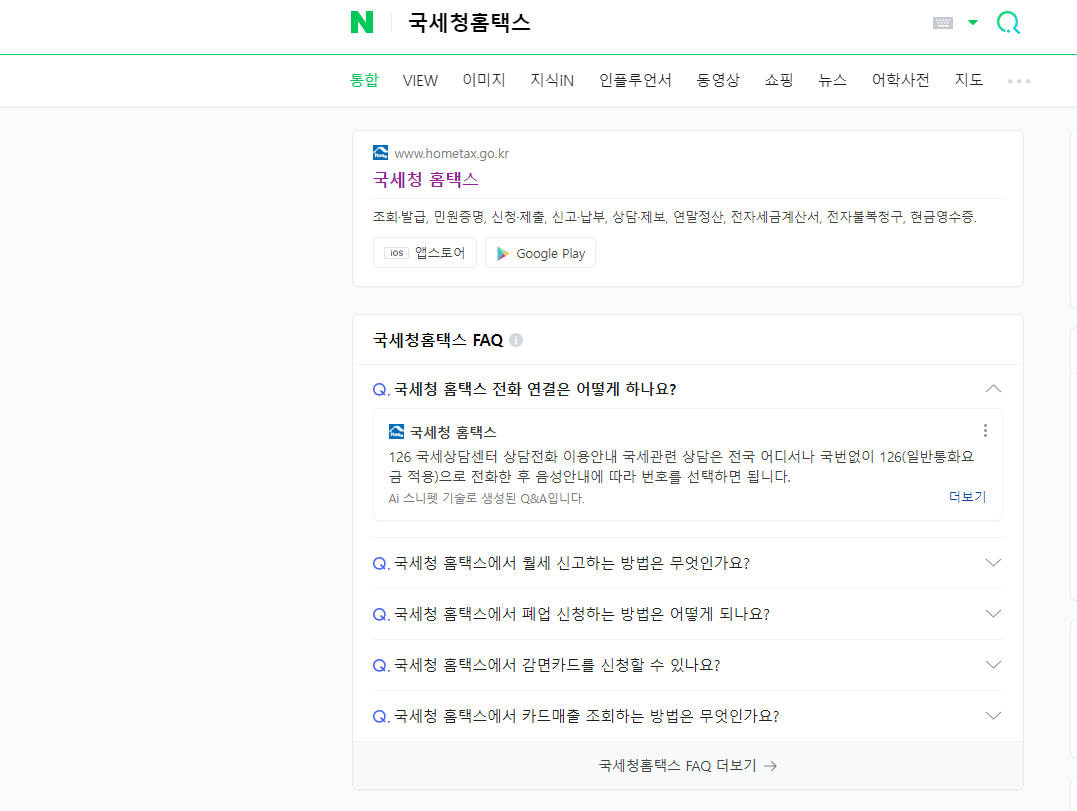Click the Hometax icon in the FAQ answer
The width and height of the screenshot is (1077, 811).
[396, 431]
